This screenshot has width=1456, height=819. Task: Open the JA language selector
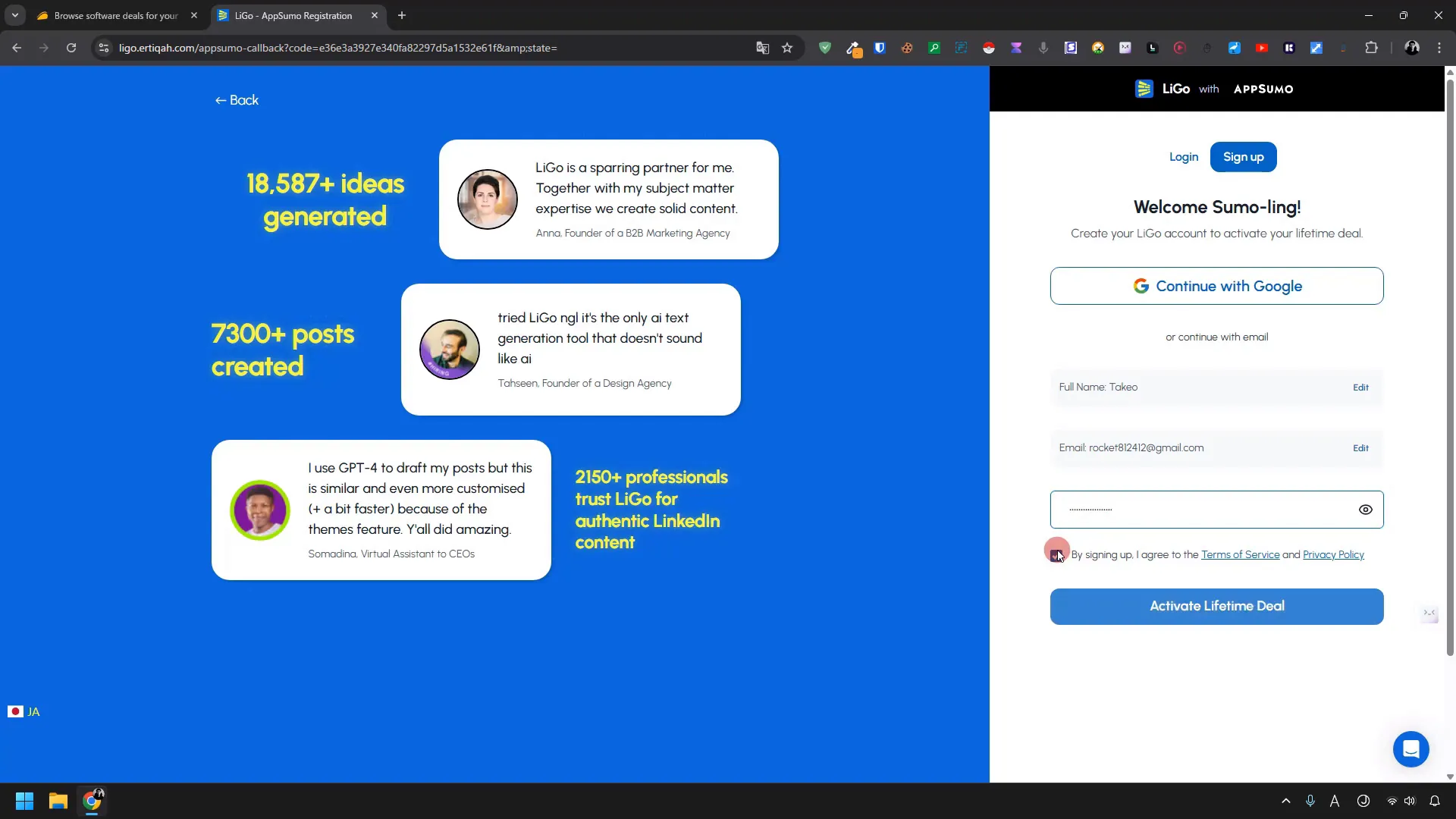click(x=24, y=711)
